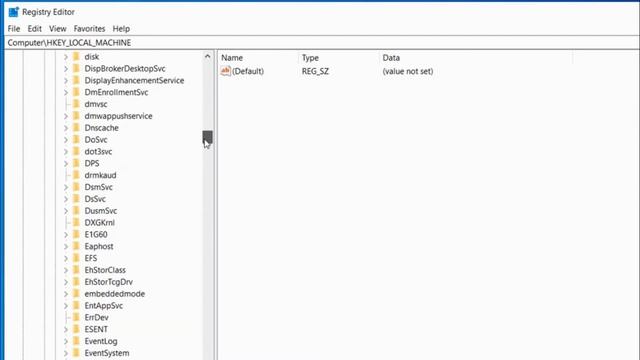This screenshot has width=640, height=360.
Task: Click the tree scrollbar up arrow
Action: pos(207,56)
